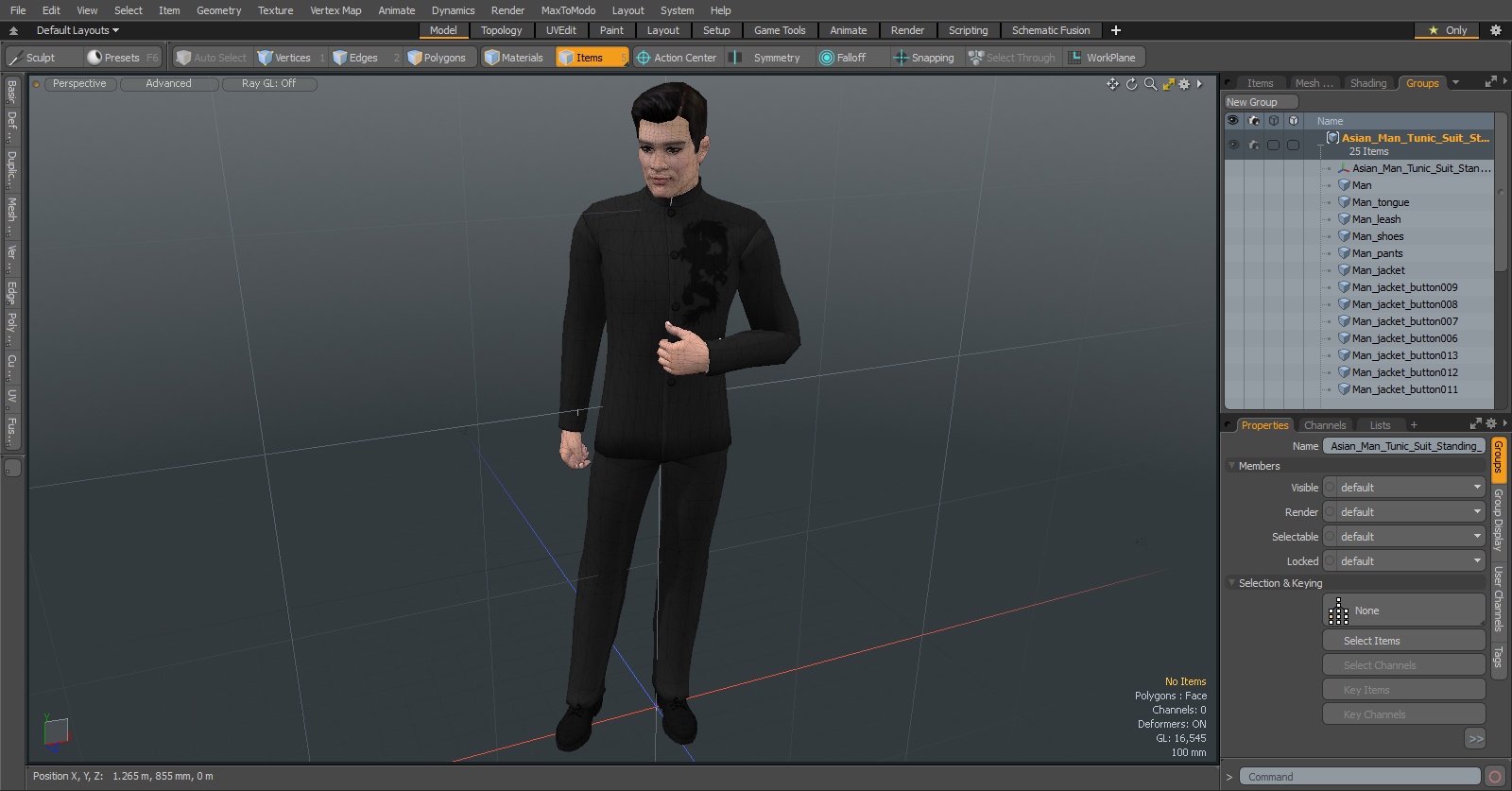Open the Render dropdown in Members

tap(1404, 512)
